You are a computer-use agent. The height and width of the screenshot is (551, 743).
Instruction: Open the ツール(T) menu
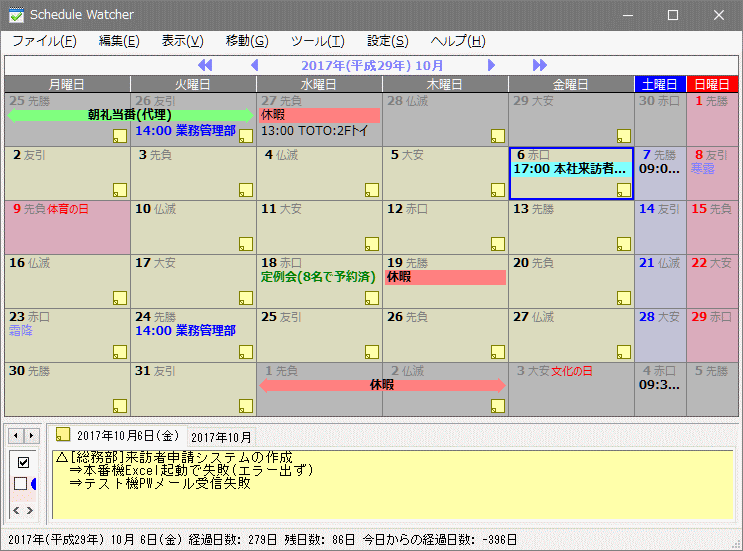[317, 41]
